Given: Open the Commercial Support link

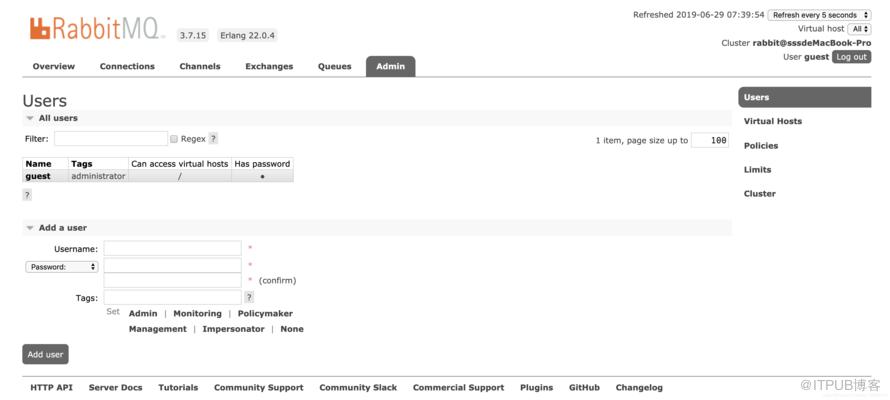Looking at the screenshot, I should point(459,388).
